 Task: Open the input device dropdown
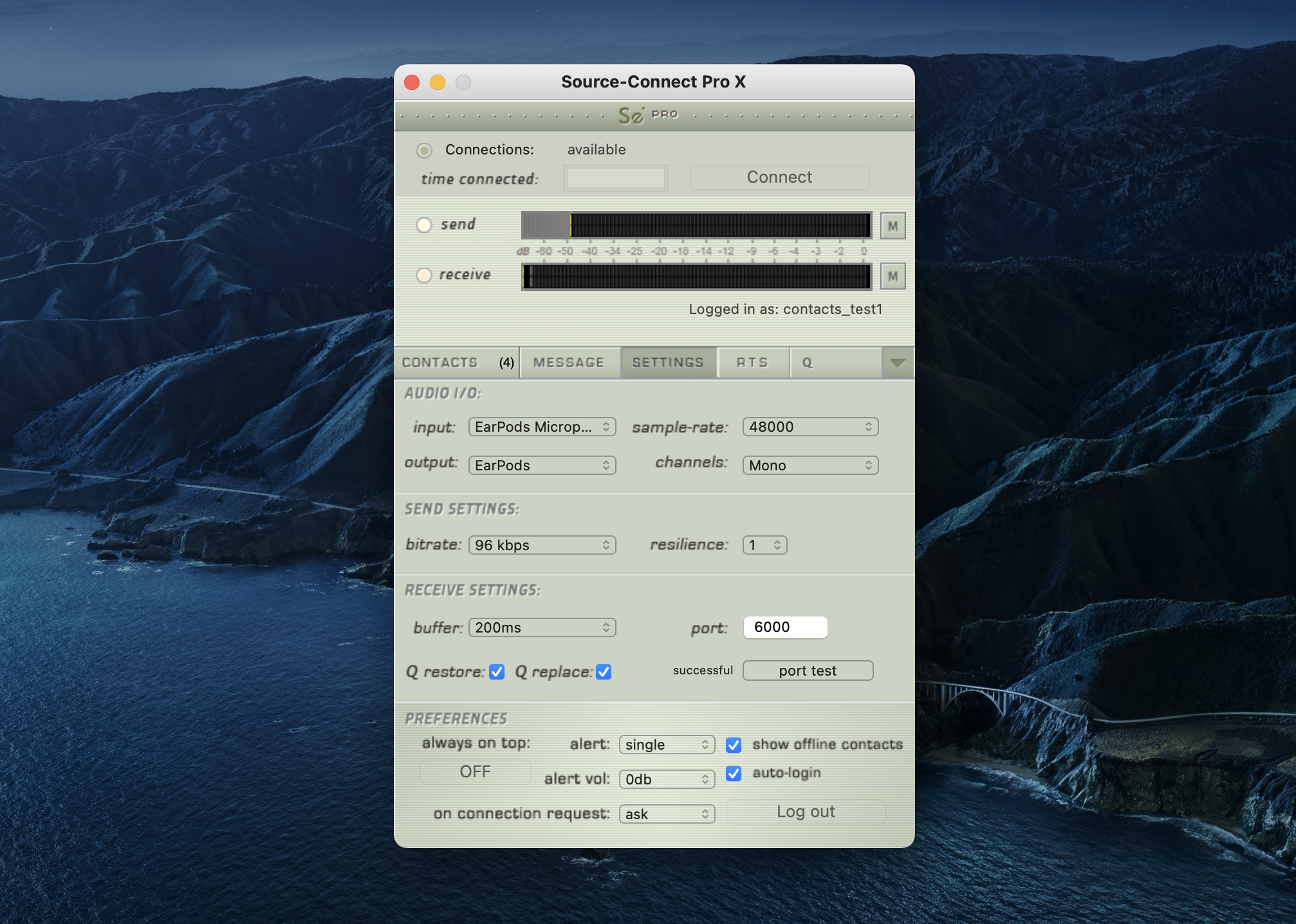(542, 427)
